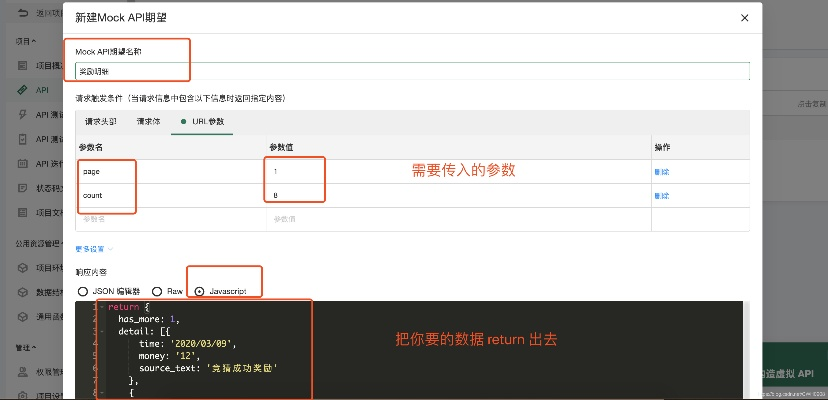Click the back arrow icon in the sidebar
This screenshot has width=828, height=400.
22,14
